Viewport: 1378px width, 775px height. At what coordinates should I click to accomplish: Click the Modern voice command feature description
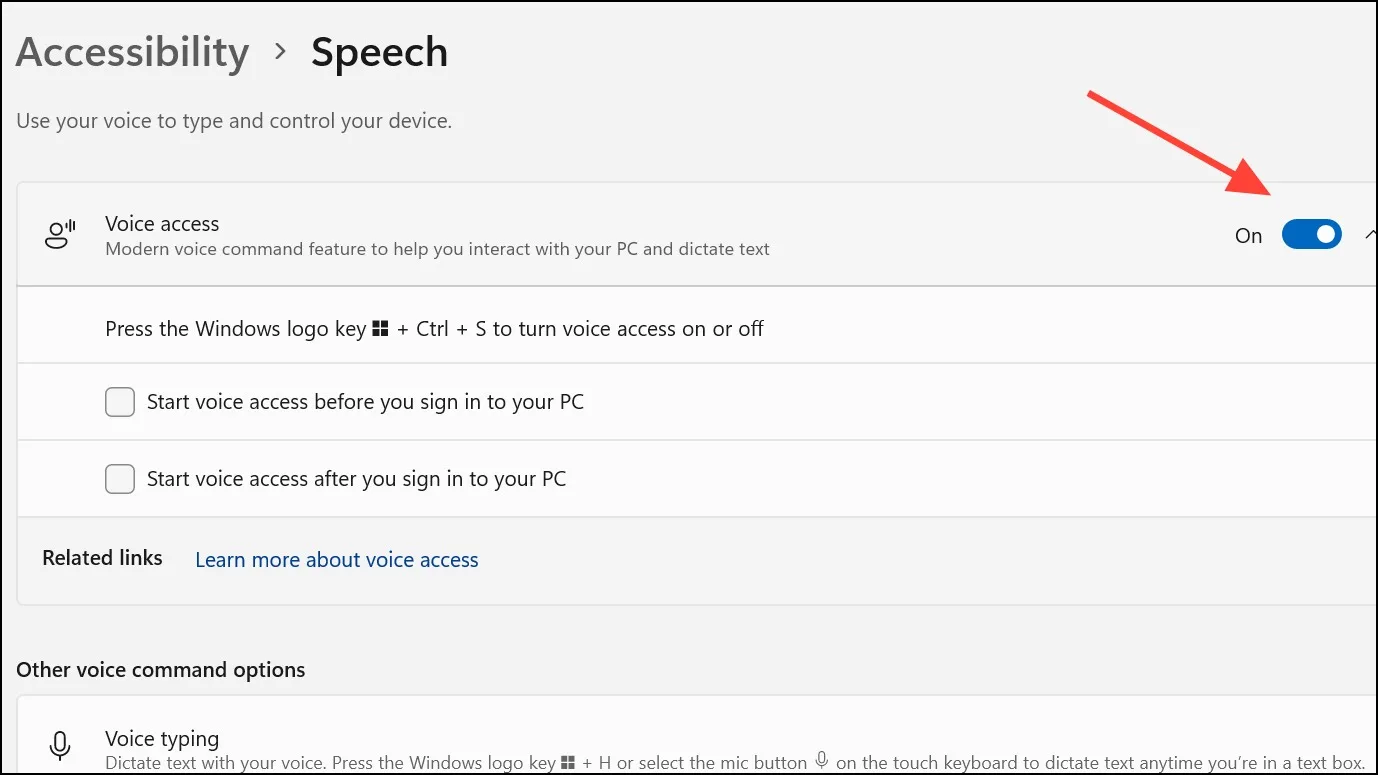pos(437,249)
